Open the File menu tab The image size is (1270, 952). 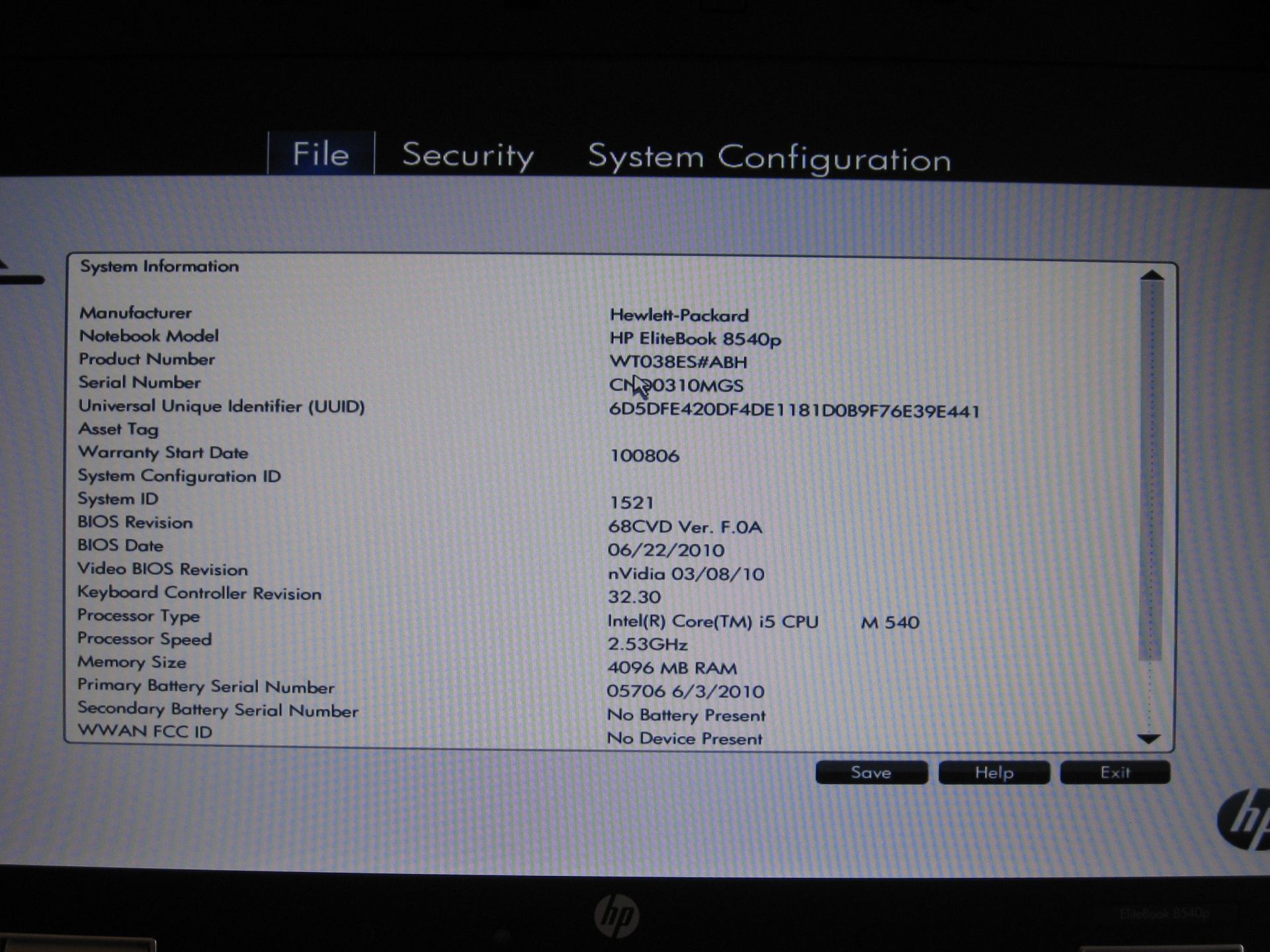(321, 154)
